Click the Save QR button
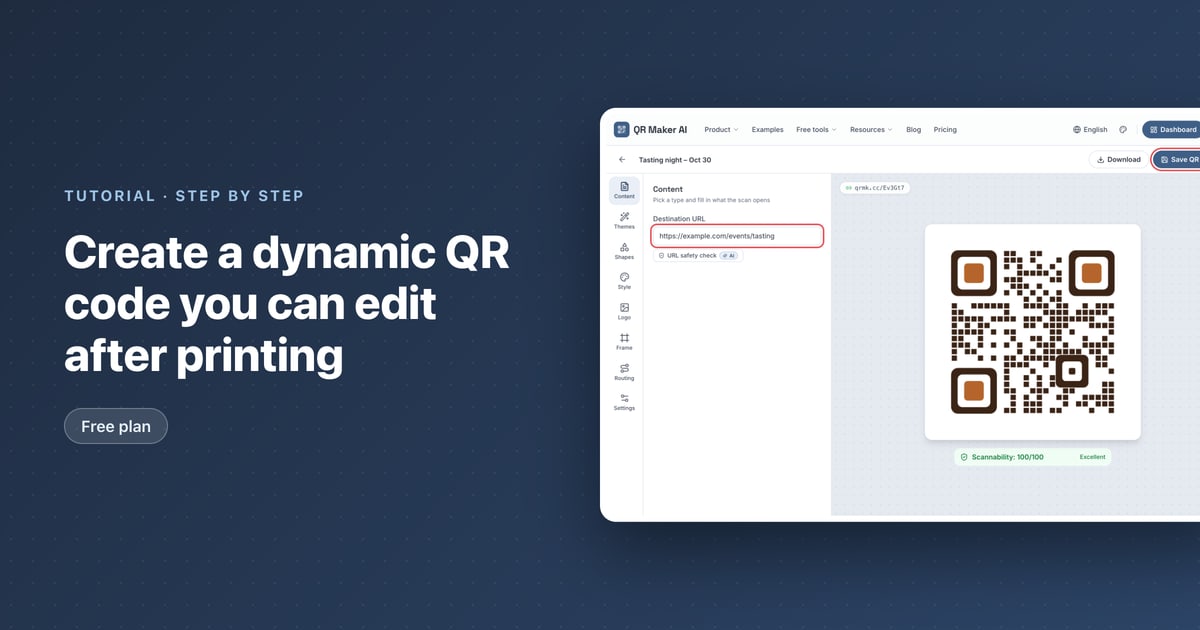The image size is (1200, 630). click(1178, 159)
